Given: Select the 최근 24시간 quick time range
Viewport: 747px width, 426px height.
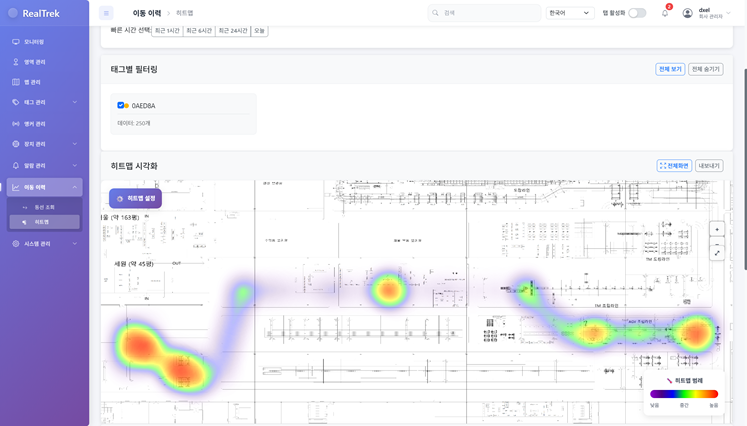Looking at the screenshot, I should click(232, 31).
